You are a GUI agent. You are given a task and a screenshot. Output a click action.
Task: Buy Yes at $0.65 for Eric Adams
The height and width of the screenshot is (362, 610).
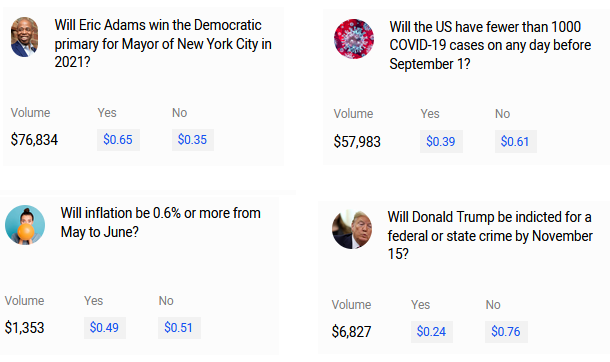(118, 140)
